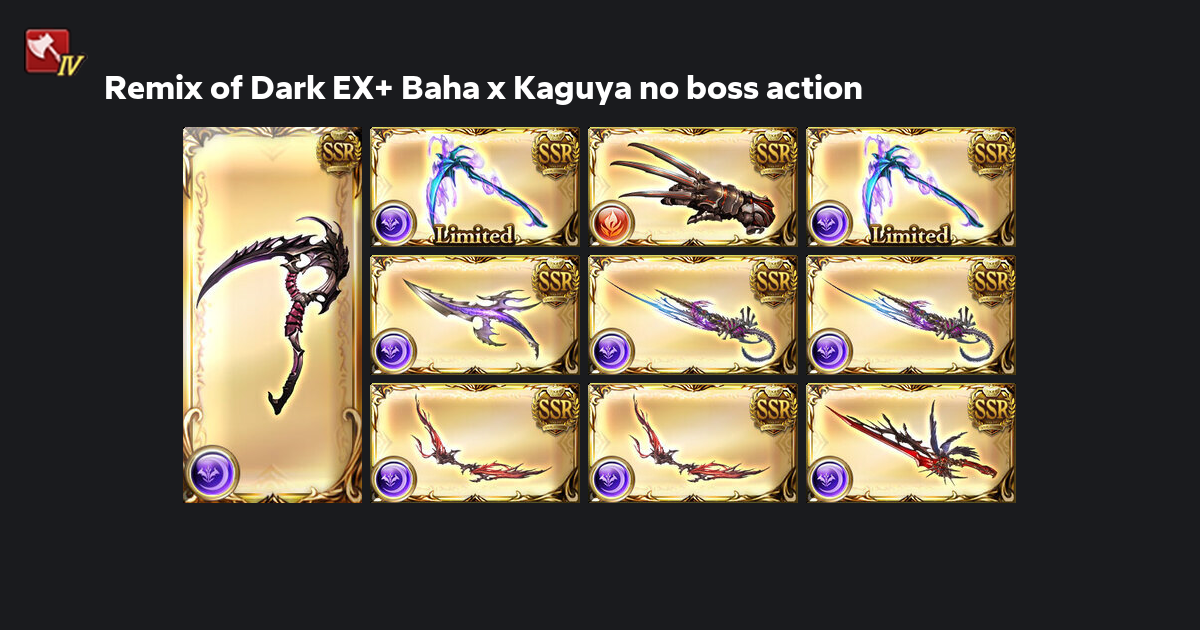The width and height of the screenshot is (1200, 630).
Task: Select the purple curved dagger weapon
Action: (475, 315)
